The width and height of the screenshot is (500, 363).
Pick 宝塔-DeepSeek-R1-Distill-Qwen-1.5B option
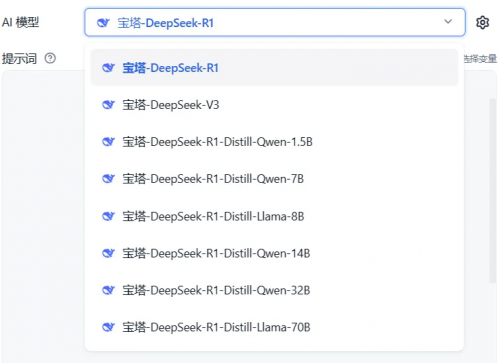(x=274, y=142)
